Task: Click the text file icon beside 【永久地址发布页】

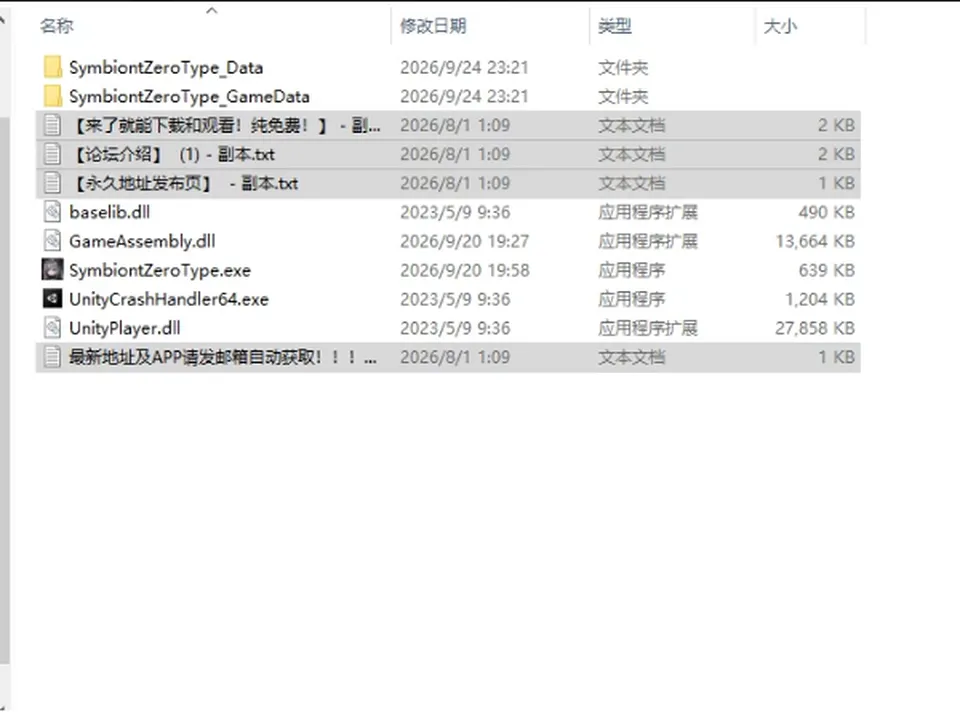Action: 53,183
